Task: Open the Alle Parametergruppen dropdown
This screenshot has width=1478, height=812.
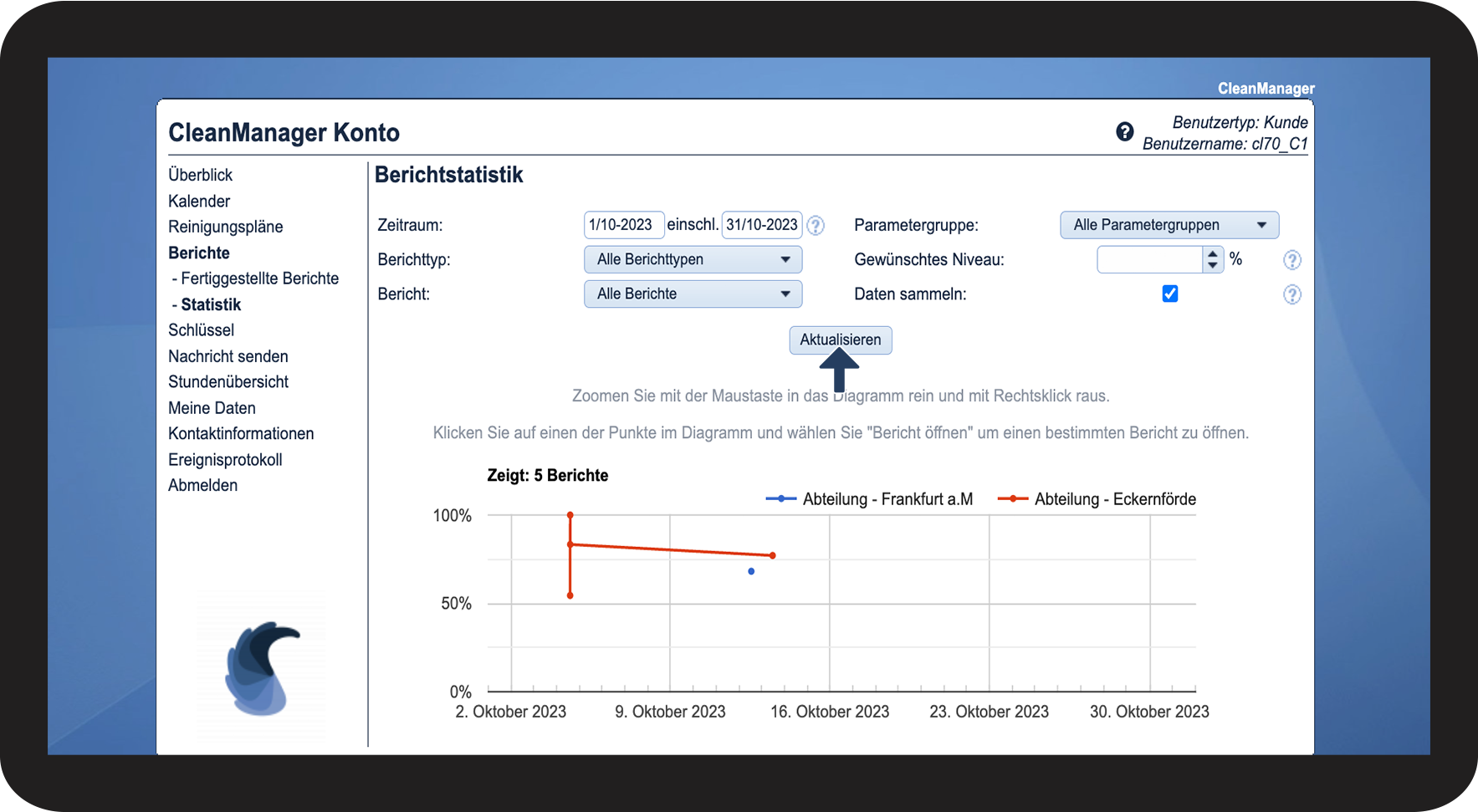Action: coord(1169,225)
